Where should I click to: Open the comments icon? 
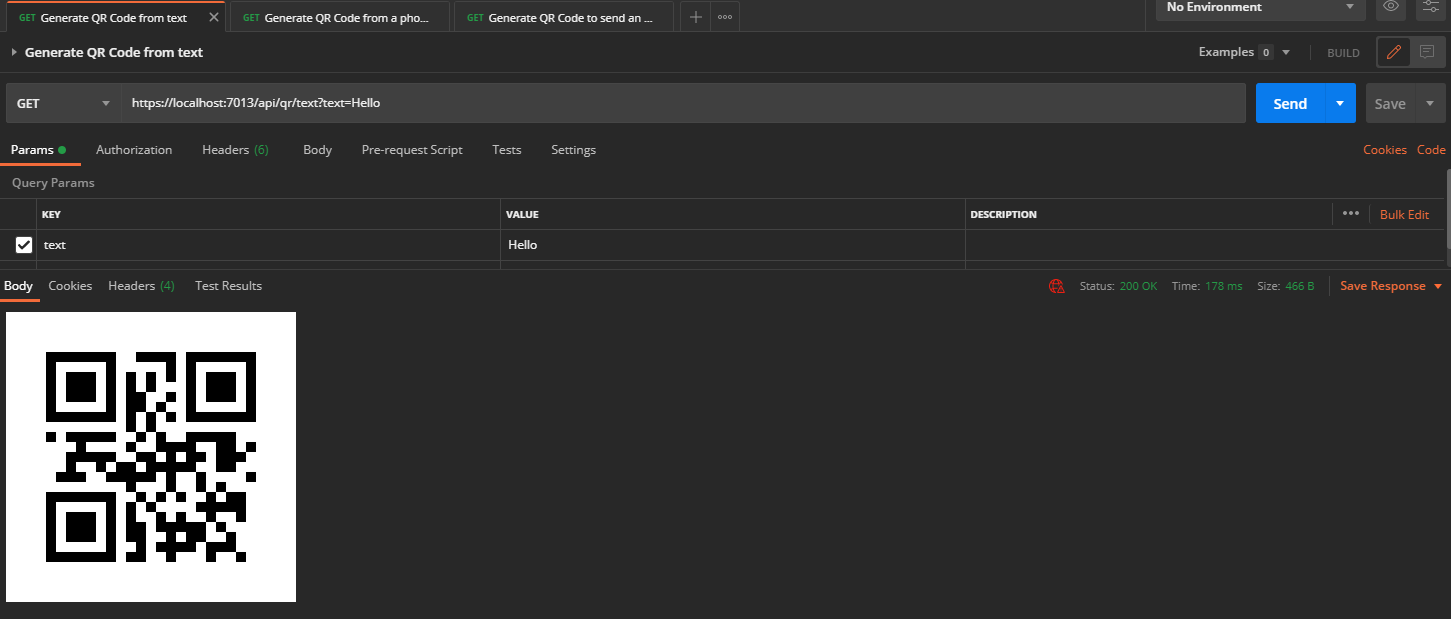point(1427,52)
